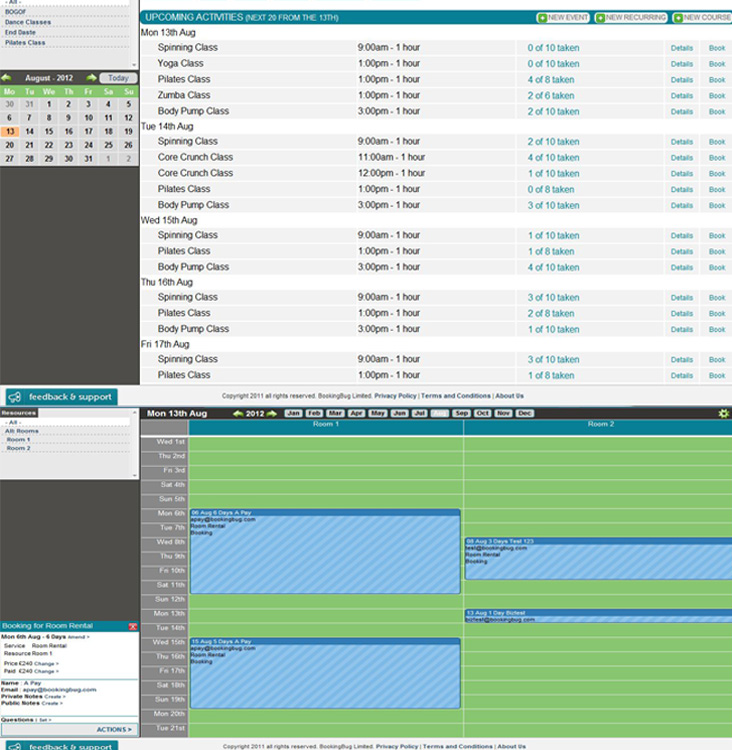This screenshot has width=732, height=750.
Task: Switch to the Feb month tab
Action: tap(314, 413)
